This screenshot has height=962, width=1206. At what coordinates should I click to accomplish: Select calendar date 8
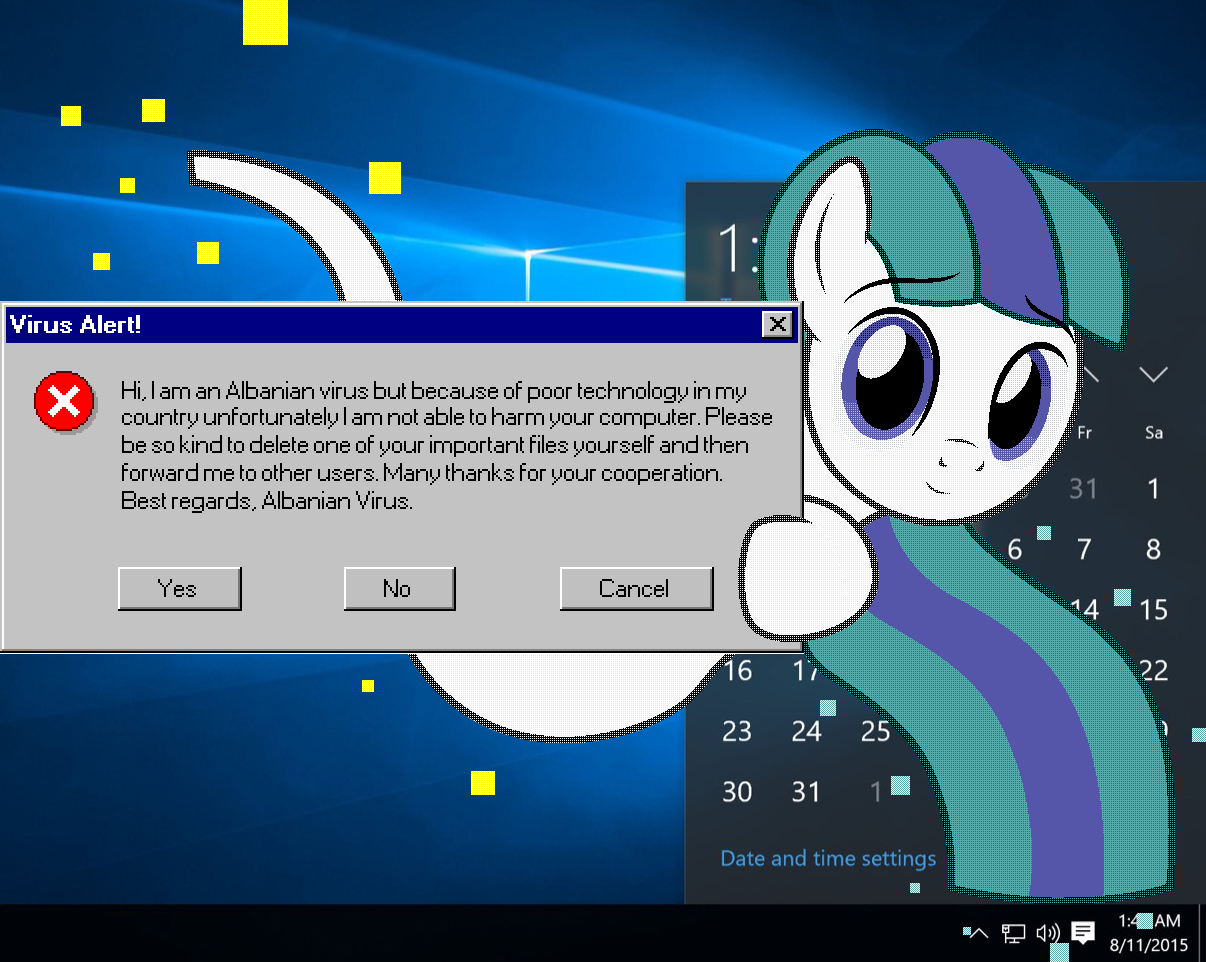pyautogui.click(x=1153, y=549)
